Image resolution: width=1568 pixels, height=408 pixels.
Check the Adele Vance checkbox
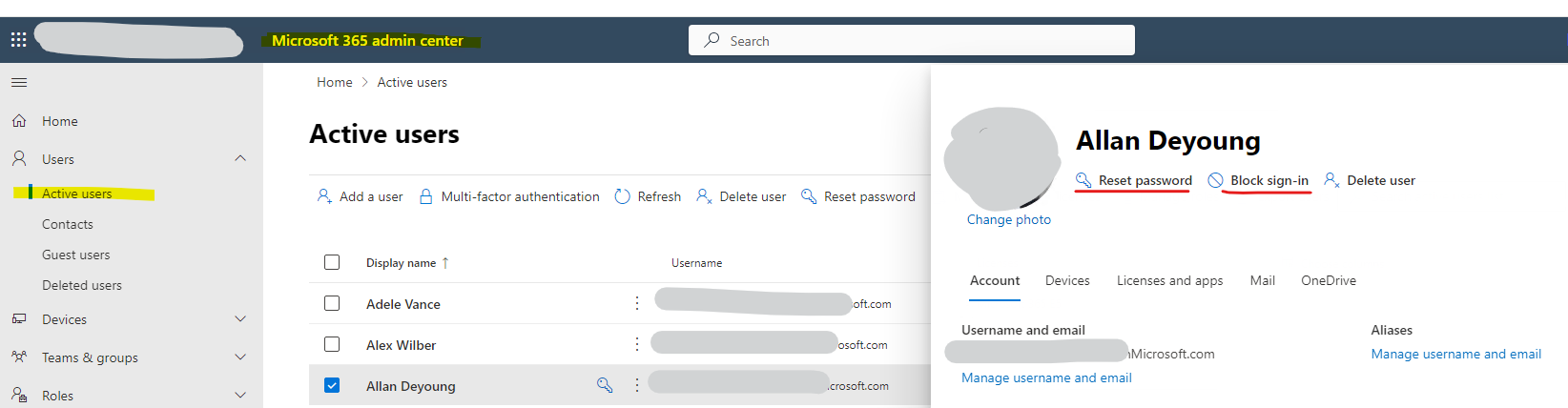coord(332,303)
